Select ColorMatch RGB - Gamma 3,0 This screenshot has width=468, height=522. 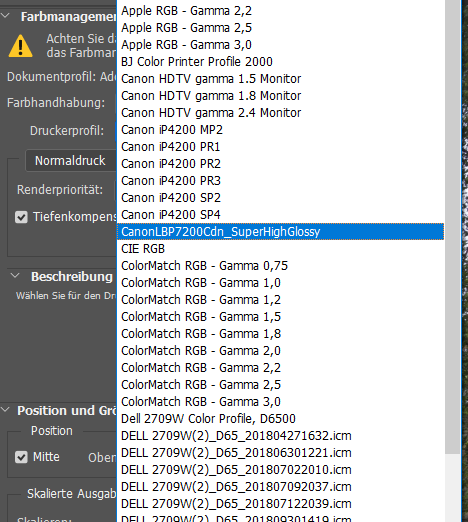[x=281, y=402]
